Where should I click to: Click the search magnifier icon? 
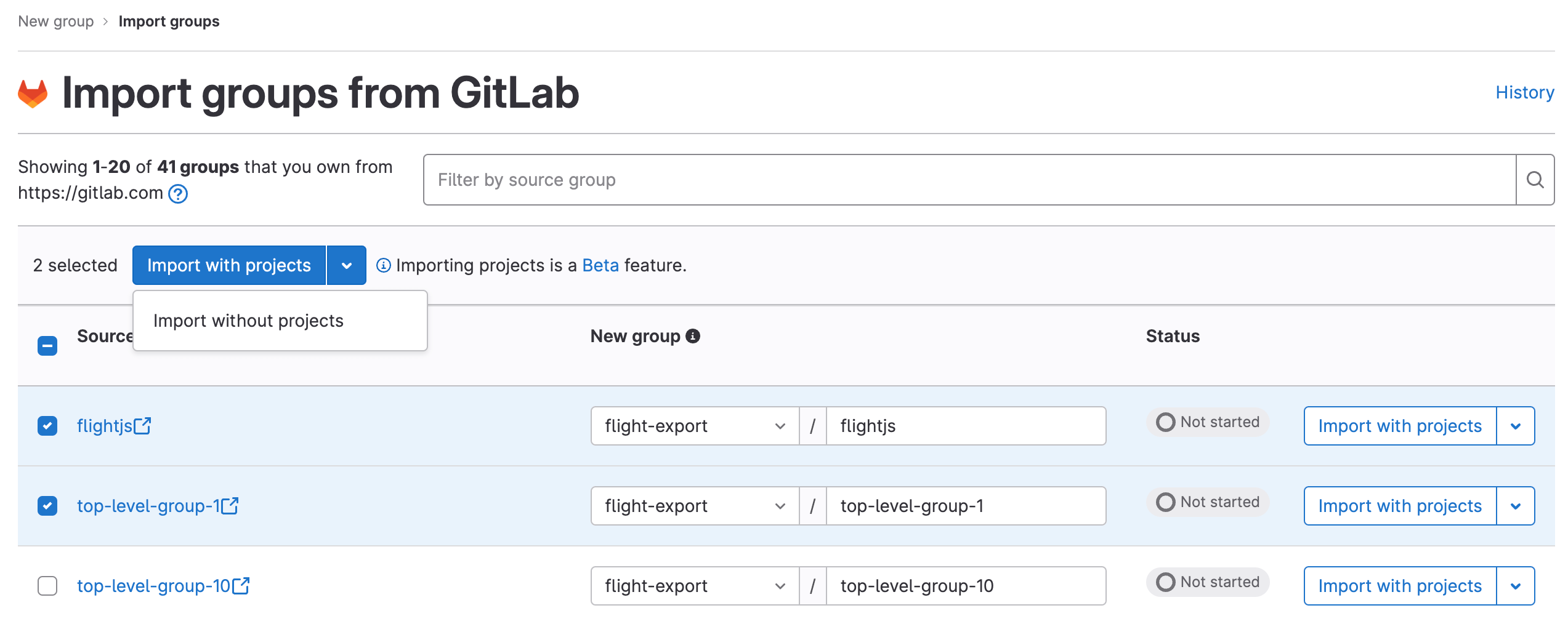[1535, 180]
